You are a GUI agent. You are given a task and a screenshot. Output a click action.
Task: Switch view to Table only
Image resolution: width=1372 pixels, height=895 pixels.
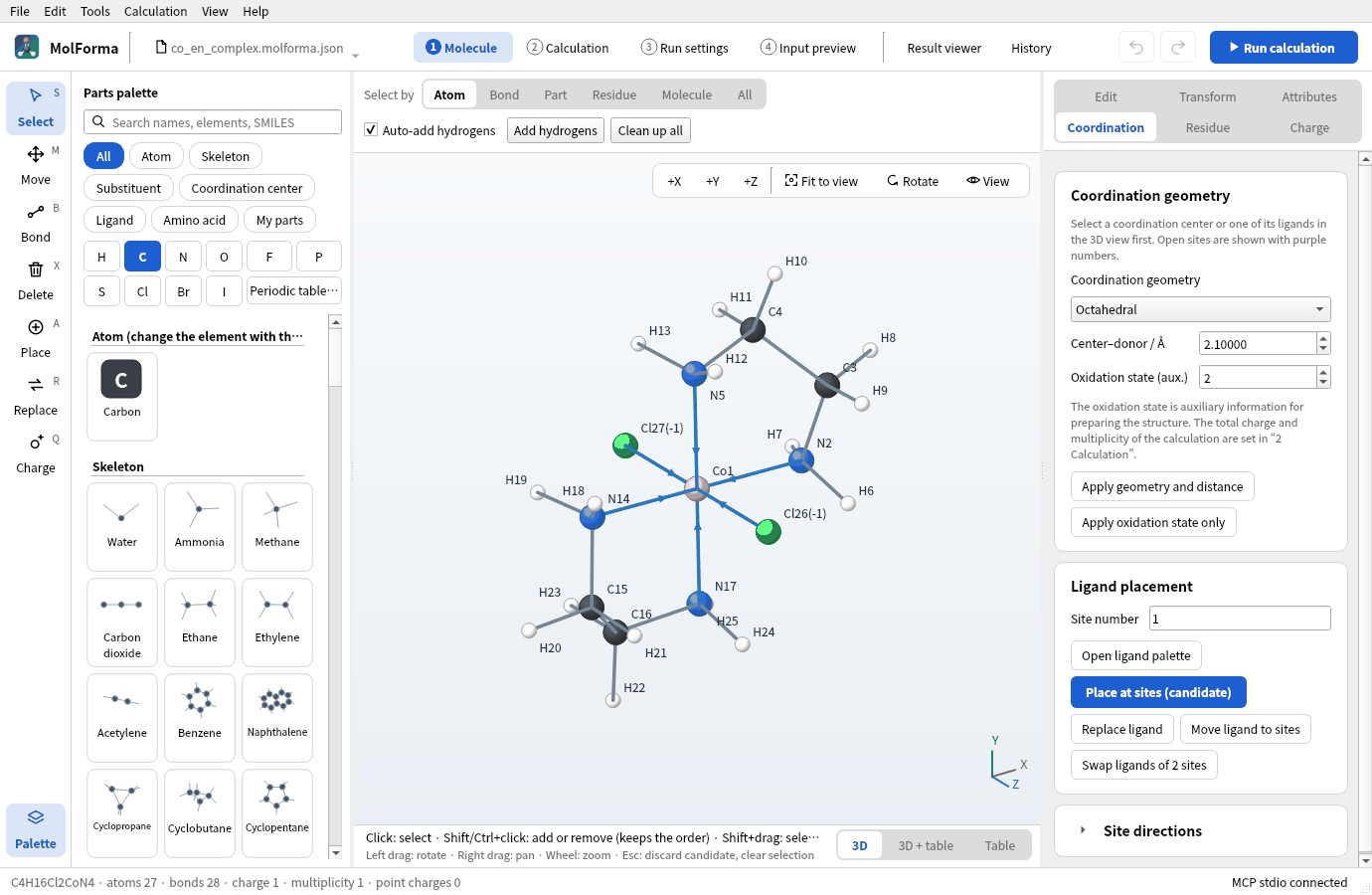tap(1000, 845)
